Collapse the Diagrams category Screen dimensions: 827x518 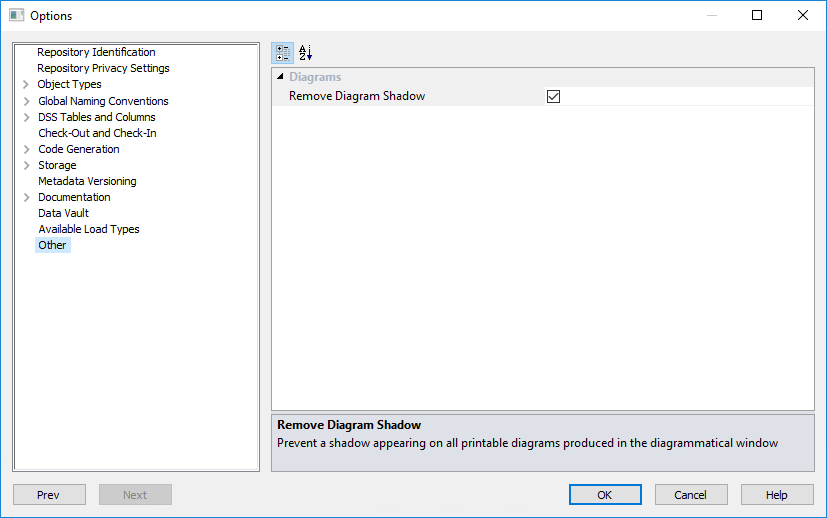point(280,77)
